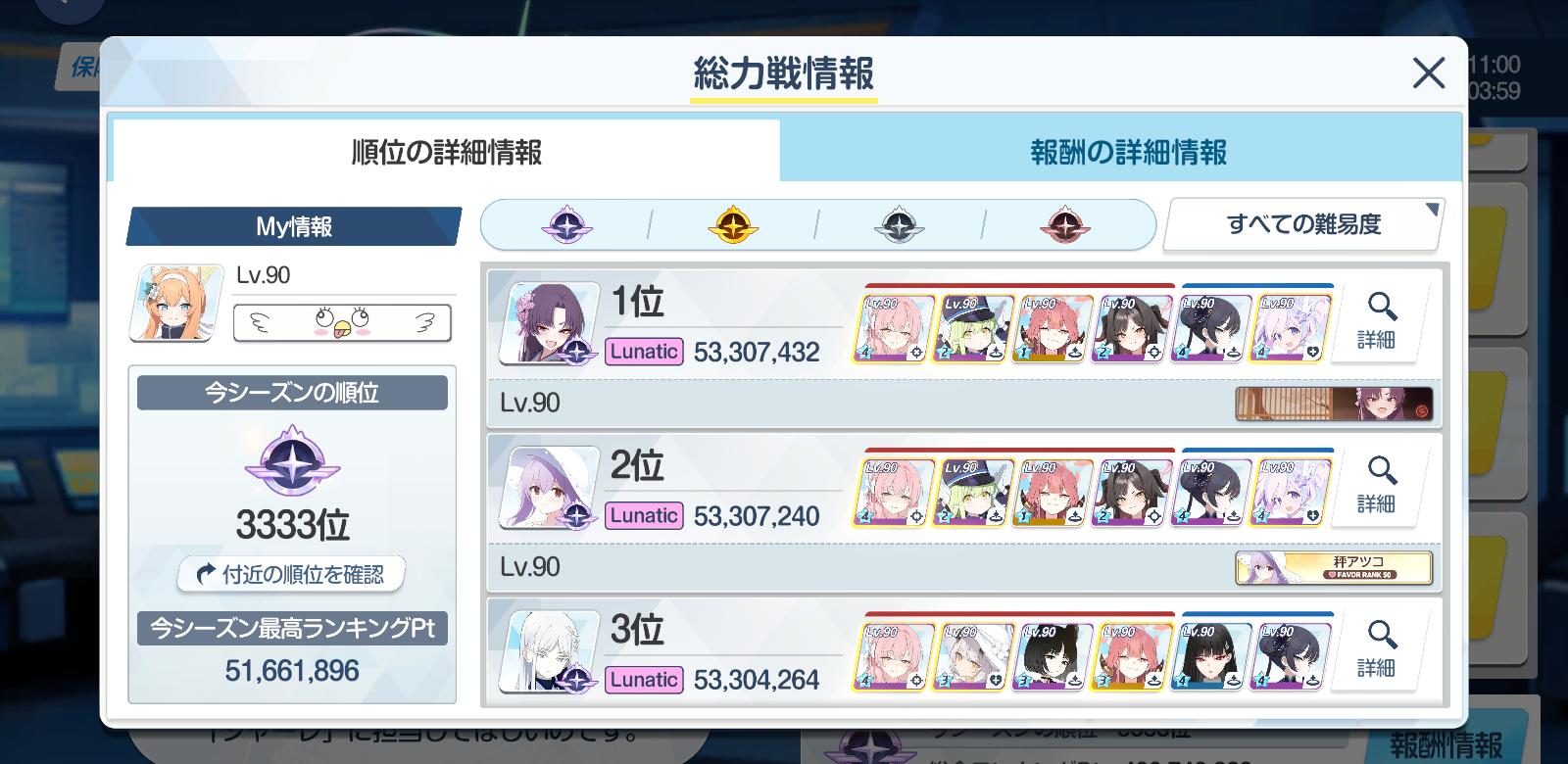Select the gold tier filter icon

pos(732,225)
